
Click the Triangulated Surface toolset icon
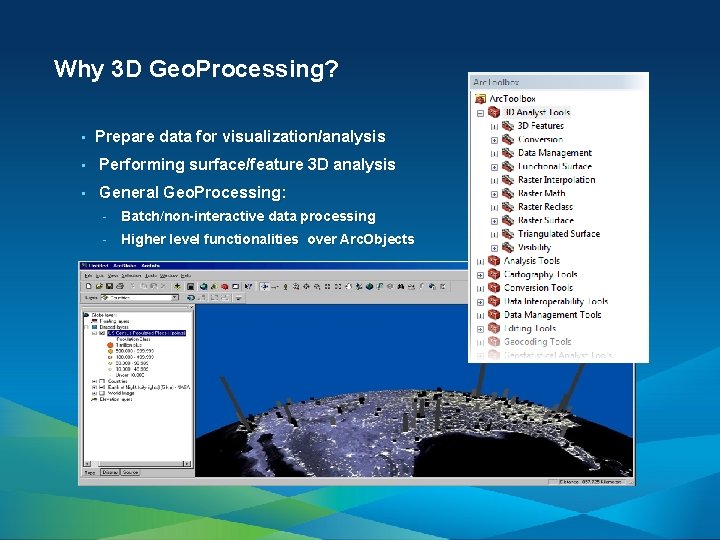[507, 234]
